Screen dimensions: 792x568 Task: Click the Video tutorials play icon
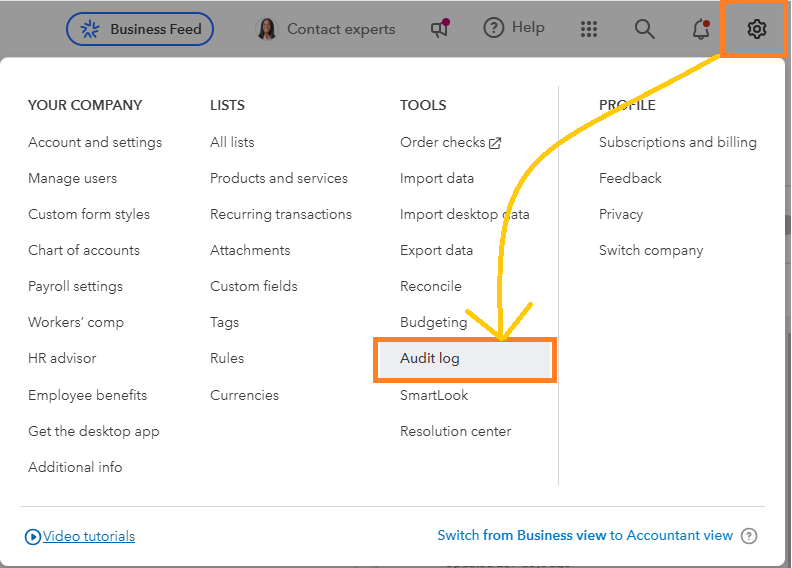[x=33, y=537]
